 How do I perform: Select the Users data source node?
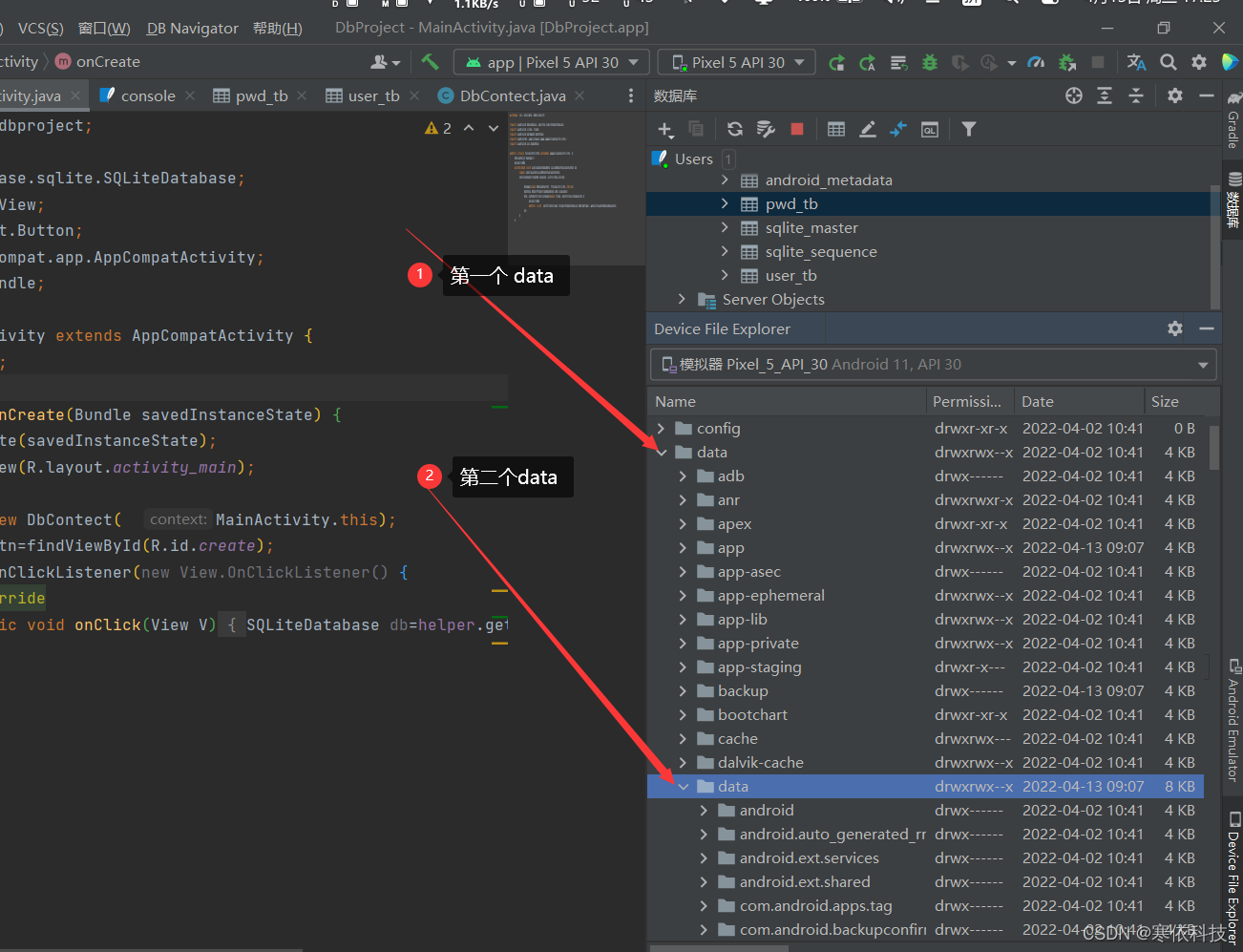pos(694,159)
